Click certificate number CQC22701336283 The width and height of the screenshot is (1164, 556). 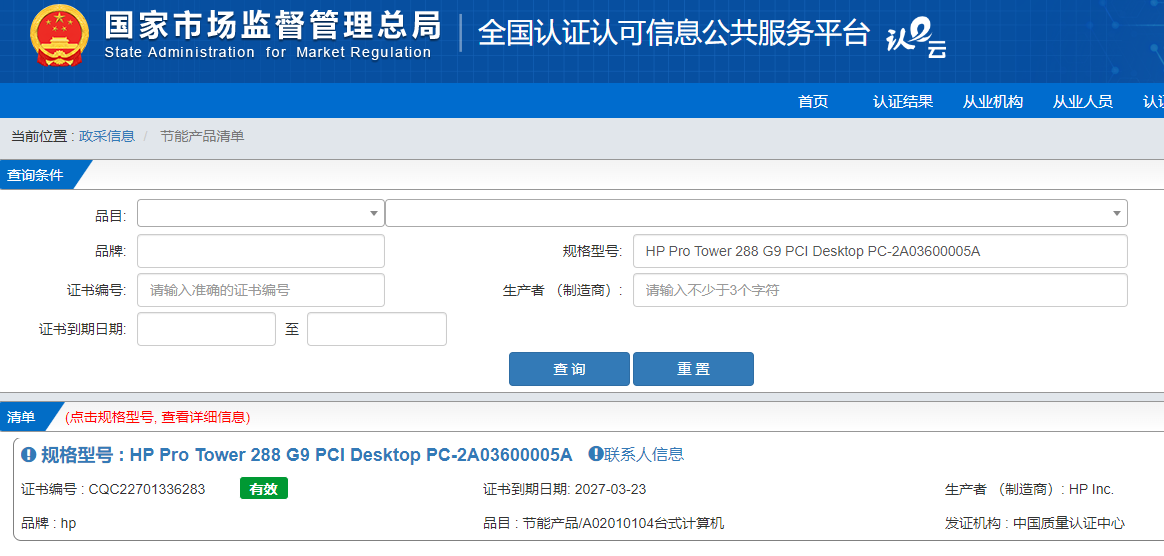147,489
